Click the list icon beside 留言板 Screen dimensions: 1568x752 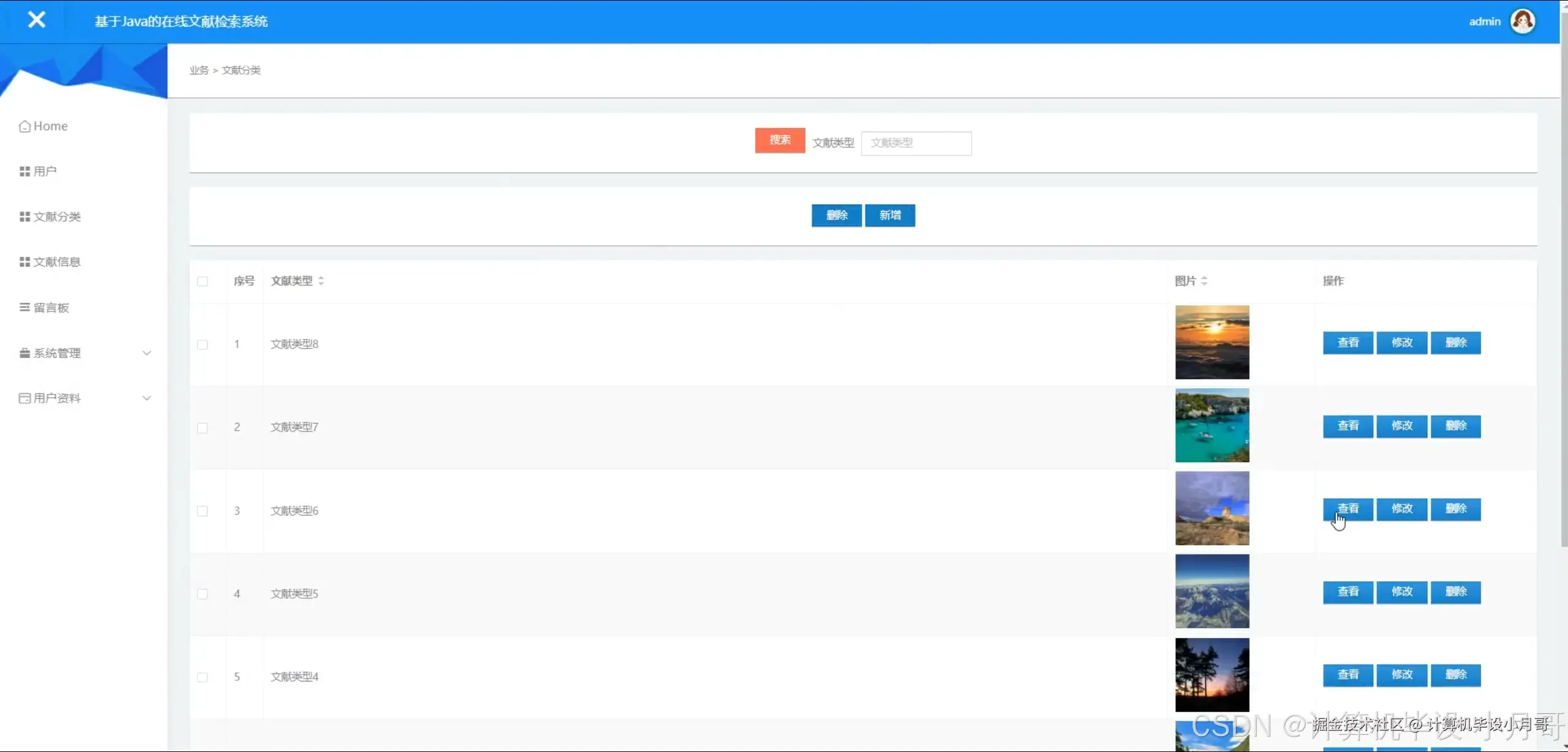[24, 308]
